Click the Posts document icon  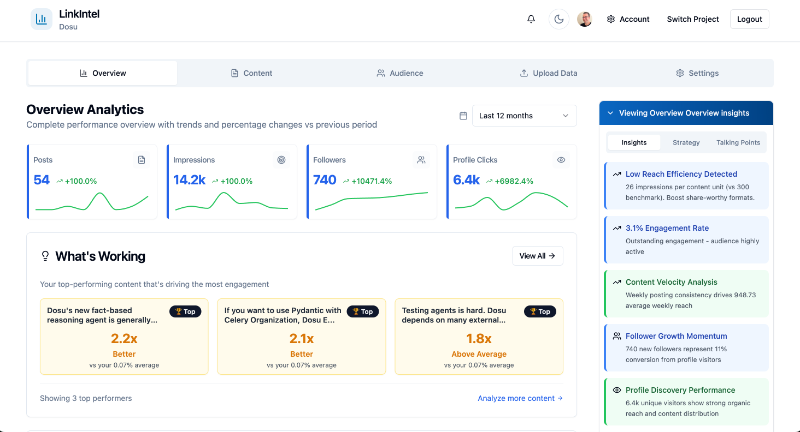tap(141, 159)
